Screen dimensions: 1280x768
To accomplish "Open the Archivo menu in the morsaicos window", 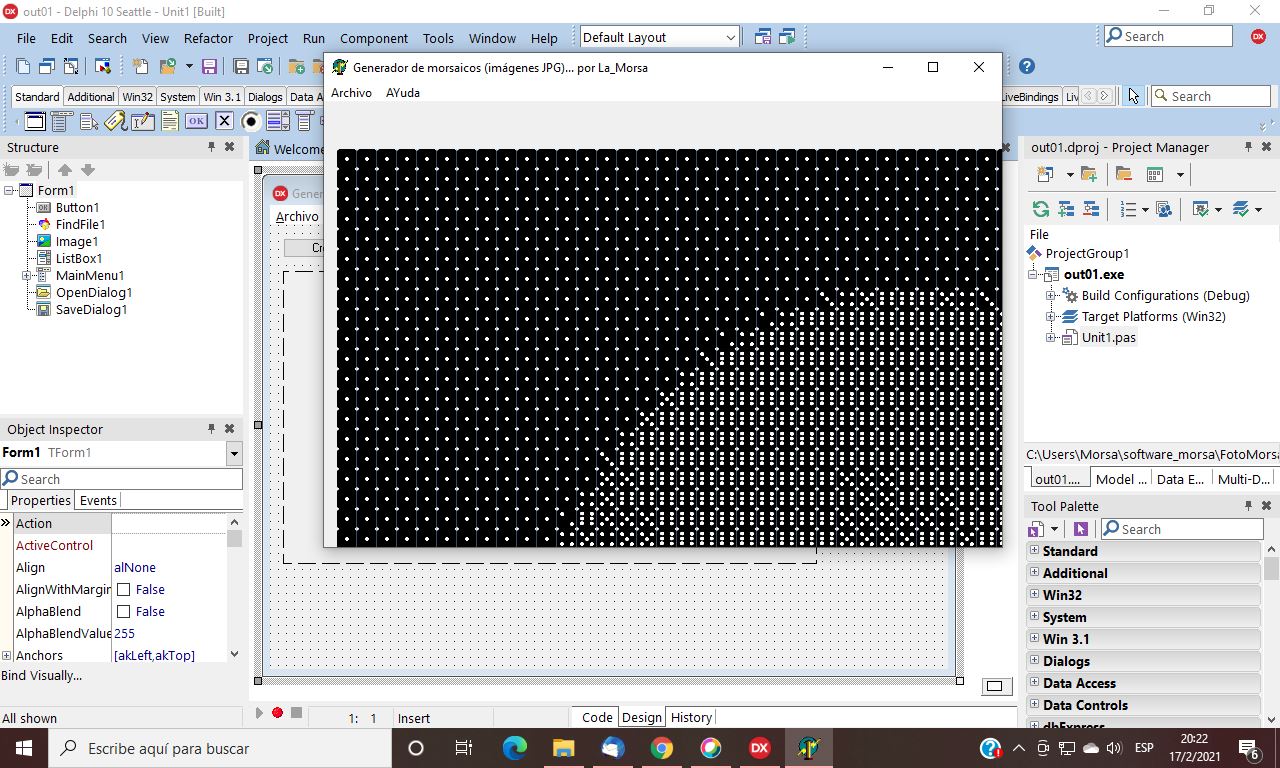I will click(351, 93).
